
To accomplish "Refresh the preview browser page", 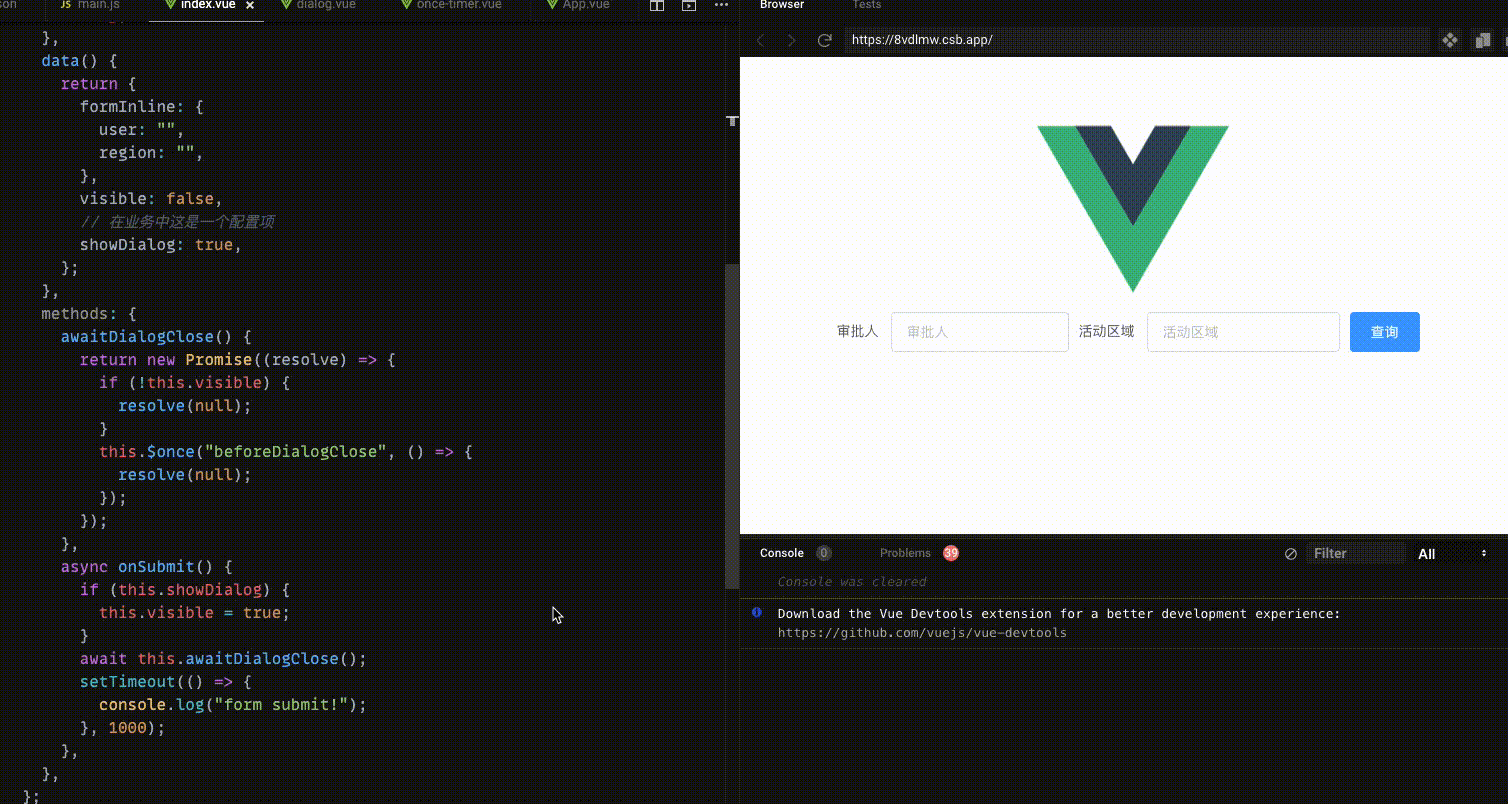I will click(825, 40).
